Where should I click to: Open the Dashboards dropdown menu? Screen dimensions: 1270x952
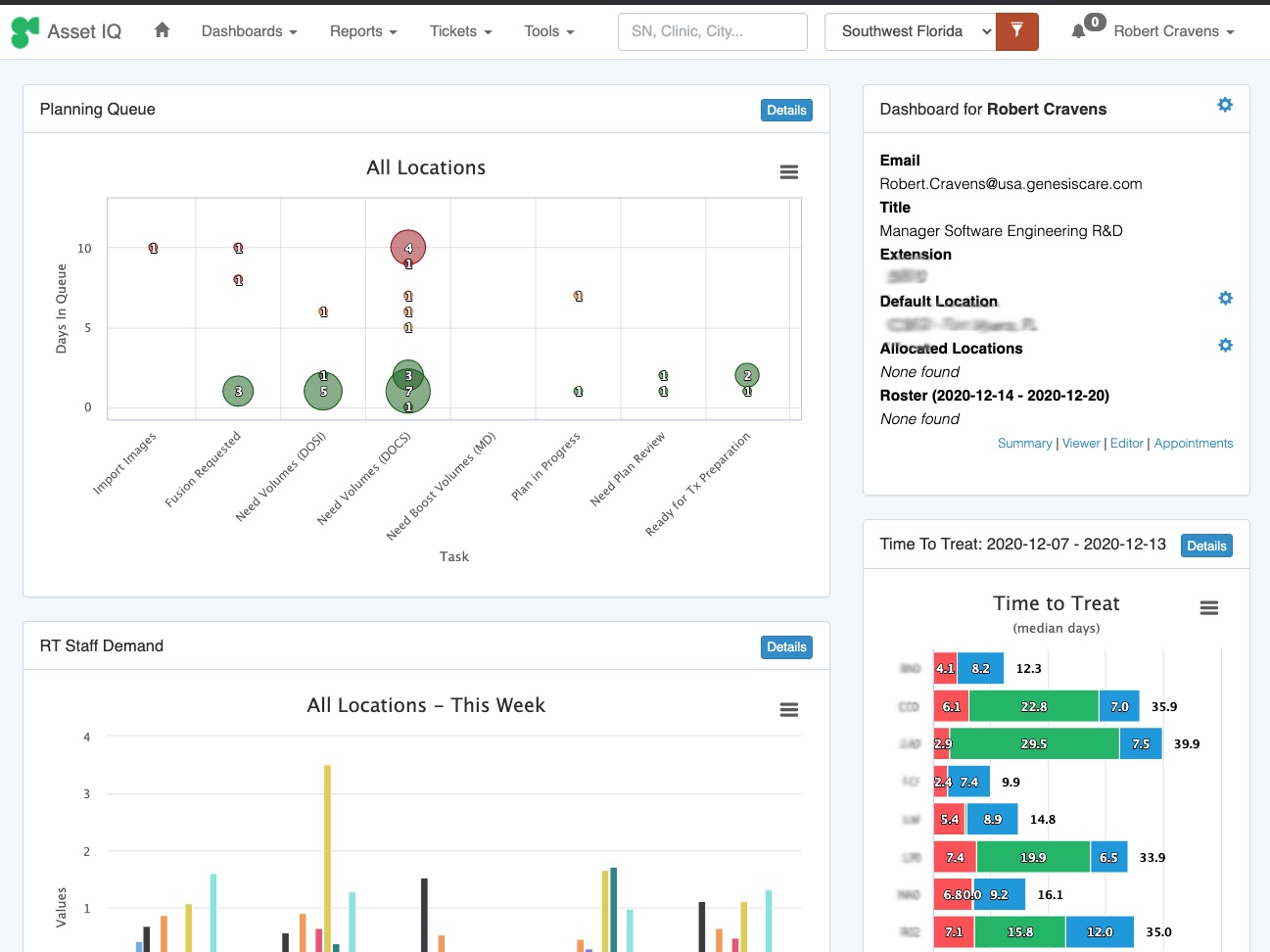click(x=249, y=31)
